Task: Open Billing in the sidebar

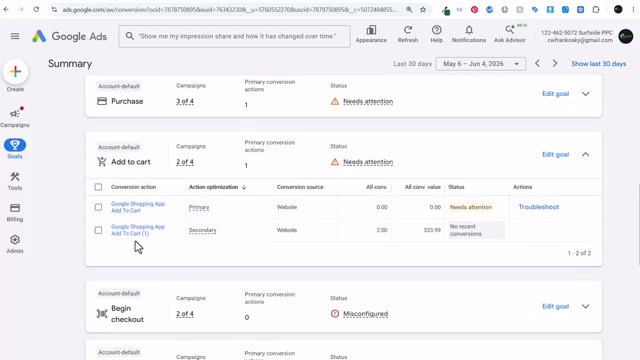Action: (x=15, y=212)
